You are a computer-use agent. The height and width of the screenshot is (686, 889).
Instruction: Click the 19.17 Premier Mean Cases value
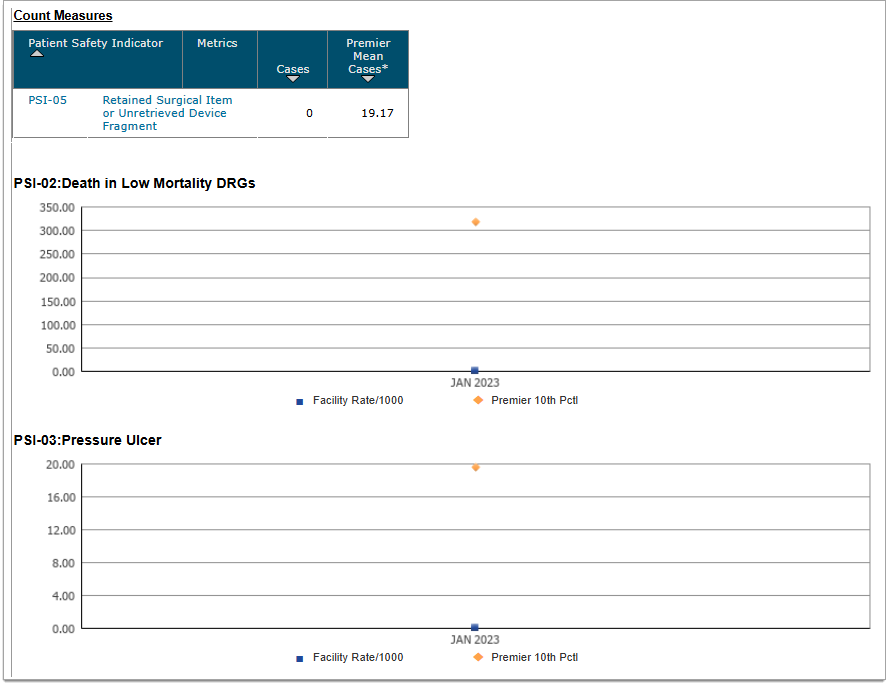[x=377, y=113]
